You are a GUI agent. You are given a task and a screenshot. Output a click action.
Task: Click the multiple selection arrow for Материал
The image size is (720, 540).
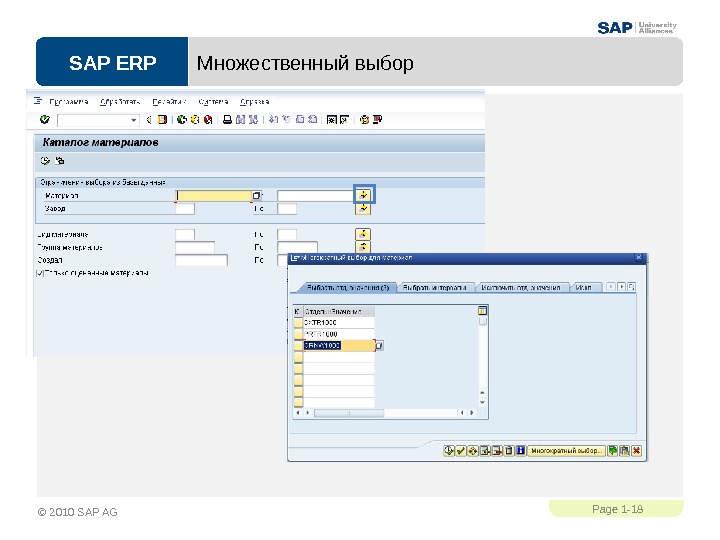coord(364,195)
